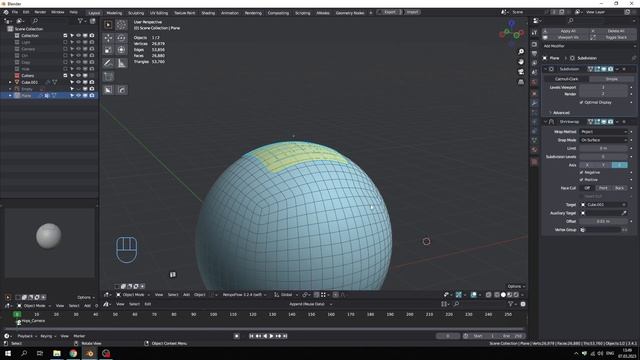Toggle visibility eye of Plane
This screenshot has height=360, width=640.
pyautogui.click(x=78, y=96)
